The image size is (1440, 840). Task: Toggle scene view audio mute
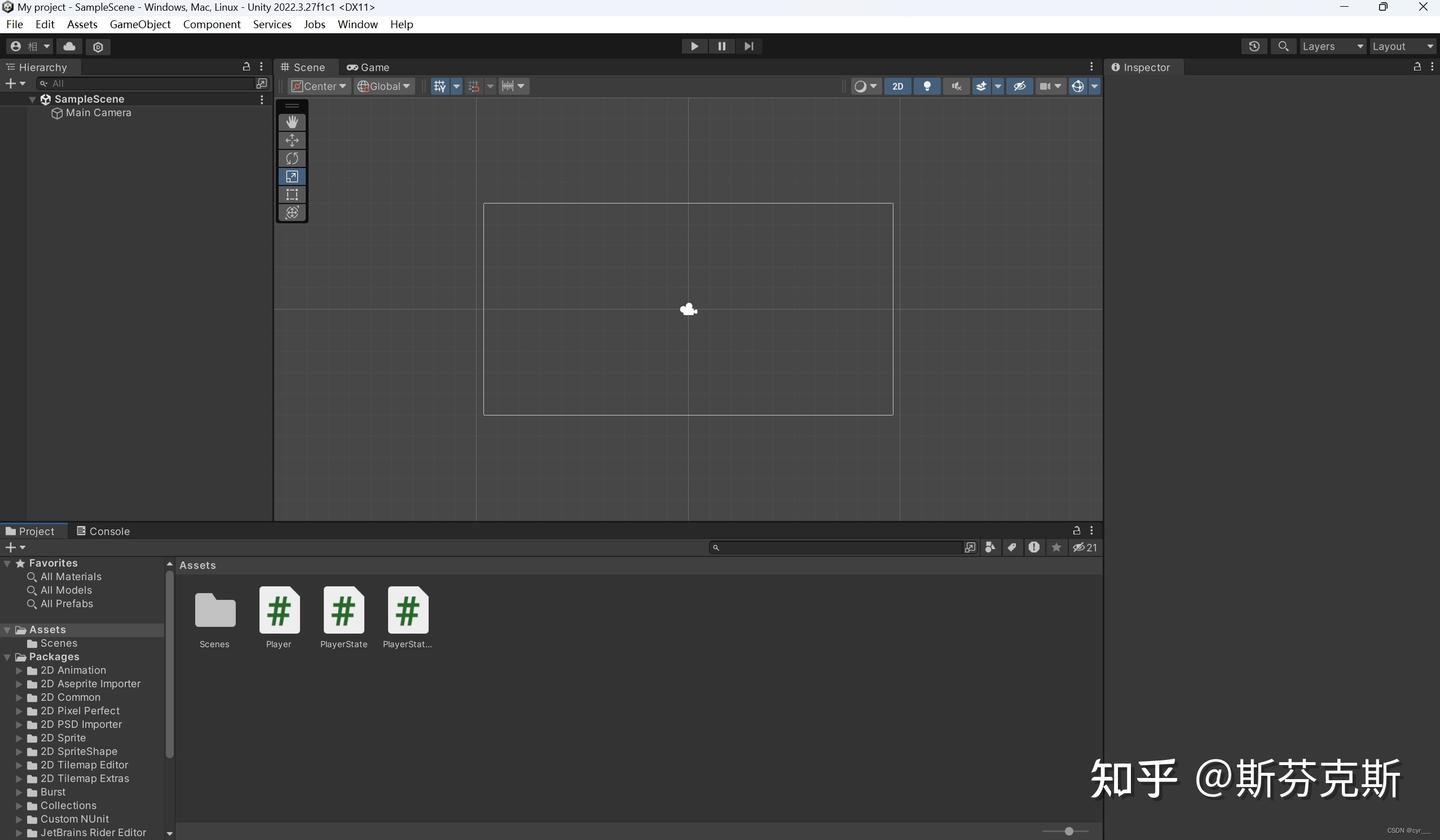(x=955, y=86)
